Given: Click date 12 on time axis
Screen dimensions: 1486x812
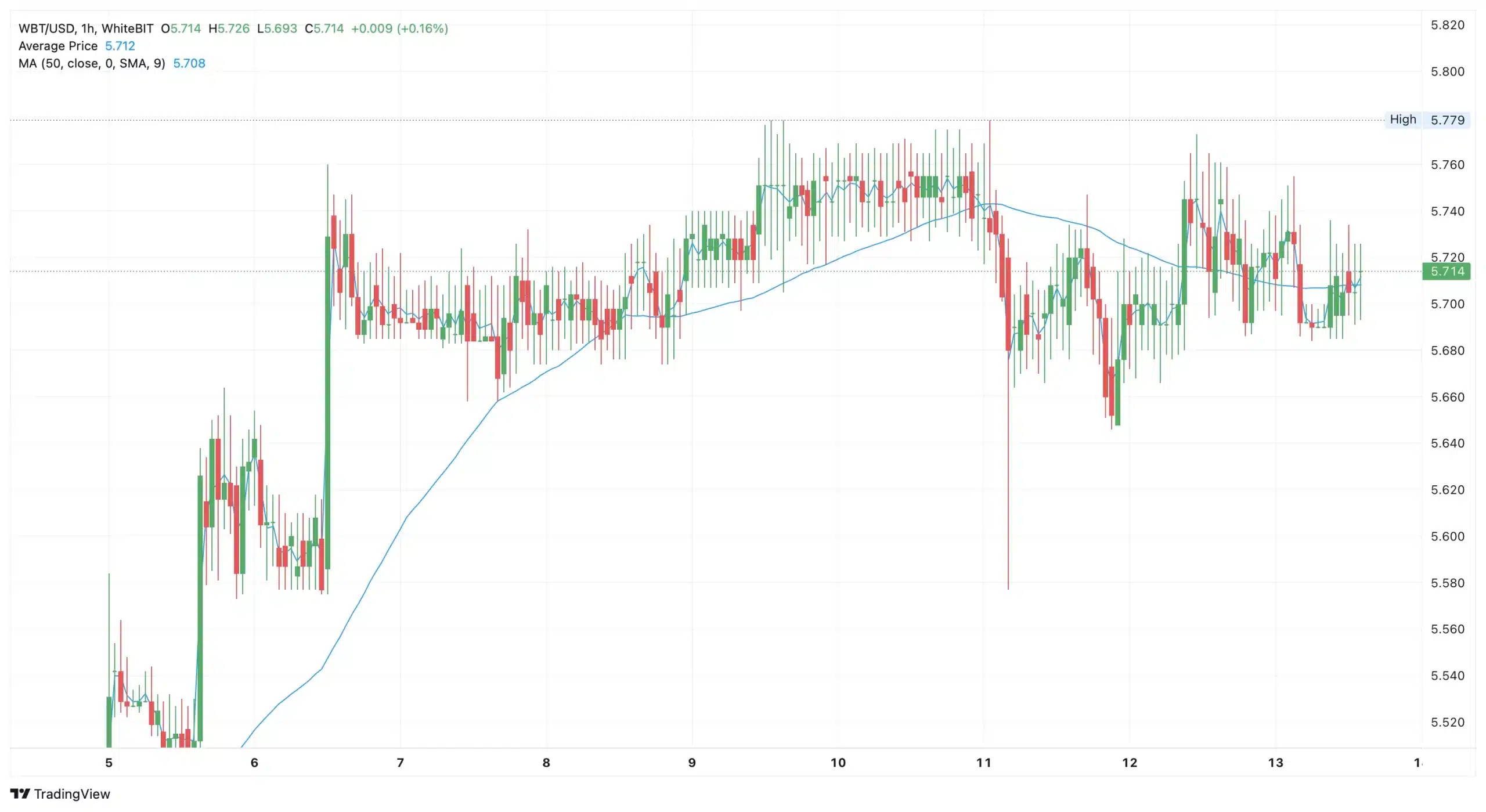Looking at the screenshot, I should (x=1130, y=763).
